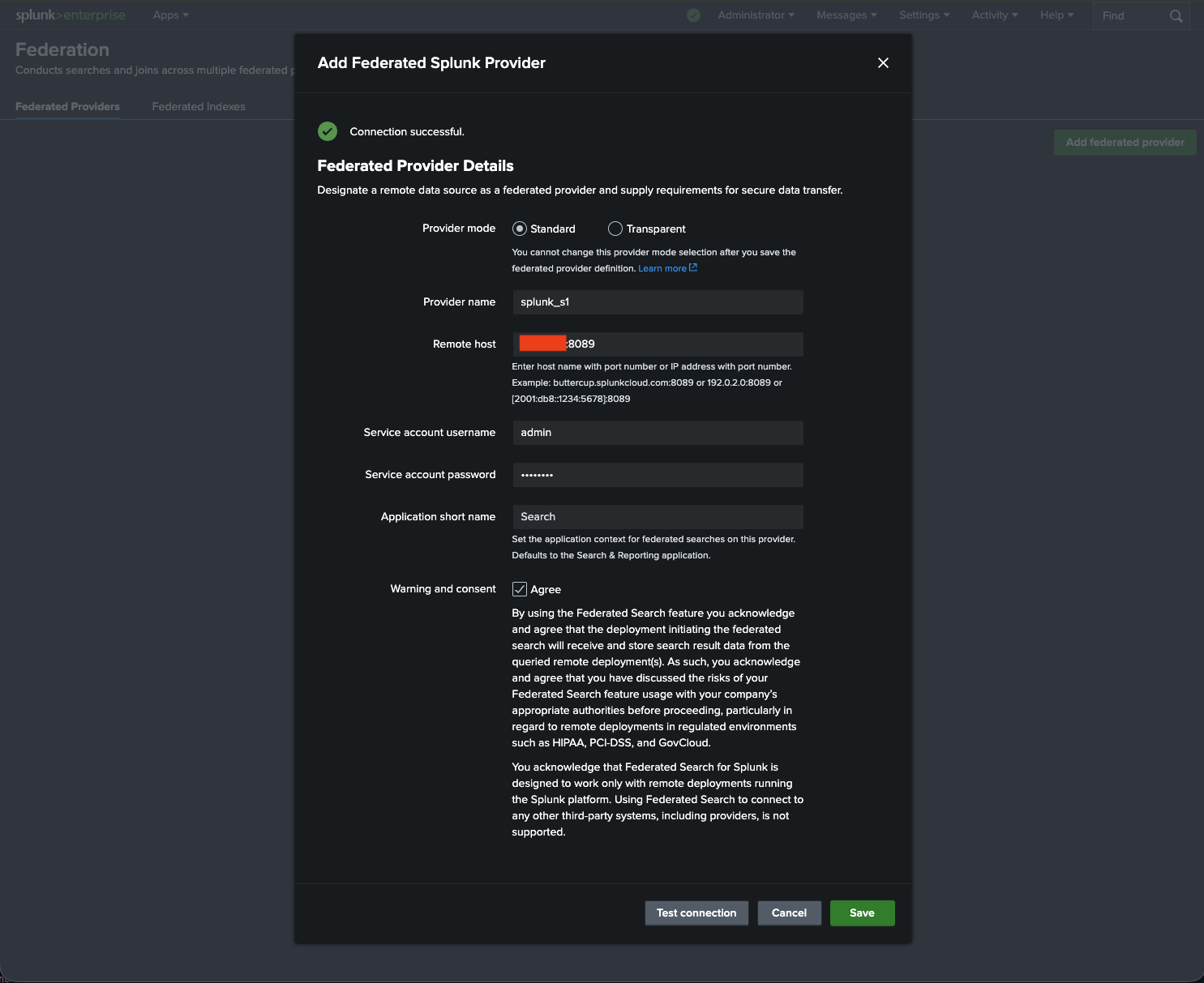The width and height of the screenshot is (1204, 983).
Task: Click the search magnifier icon
Action: pos(1176,16)
